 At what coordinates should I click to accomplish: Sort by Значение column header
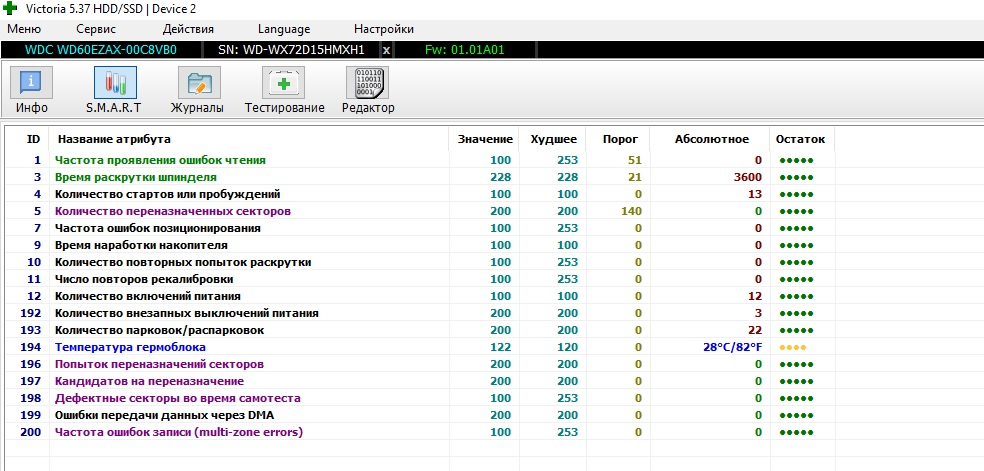(485, 139)
